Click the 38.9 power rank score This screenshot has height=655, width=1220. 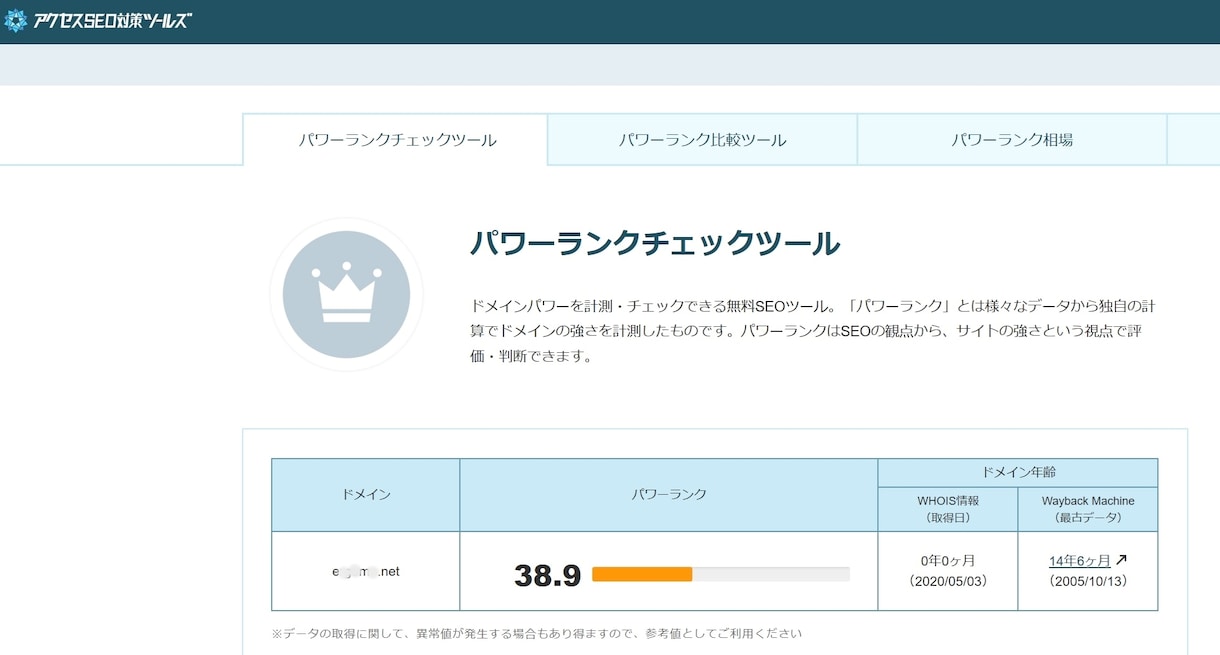(547, 575)
